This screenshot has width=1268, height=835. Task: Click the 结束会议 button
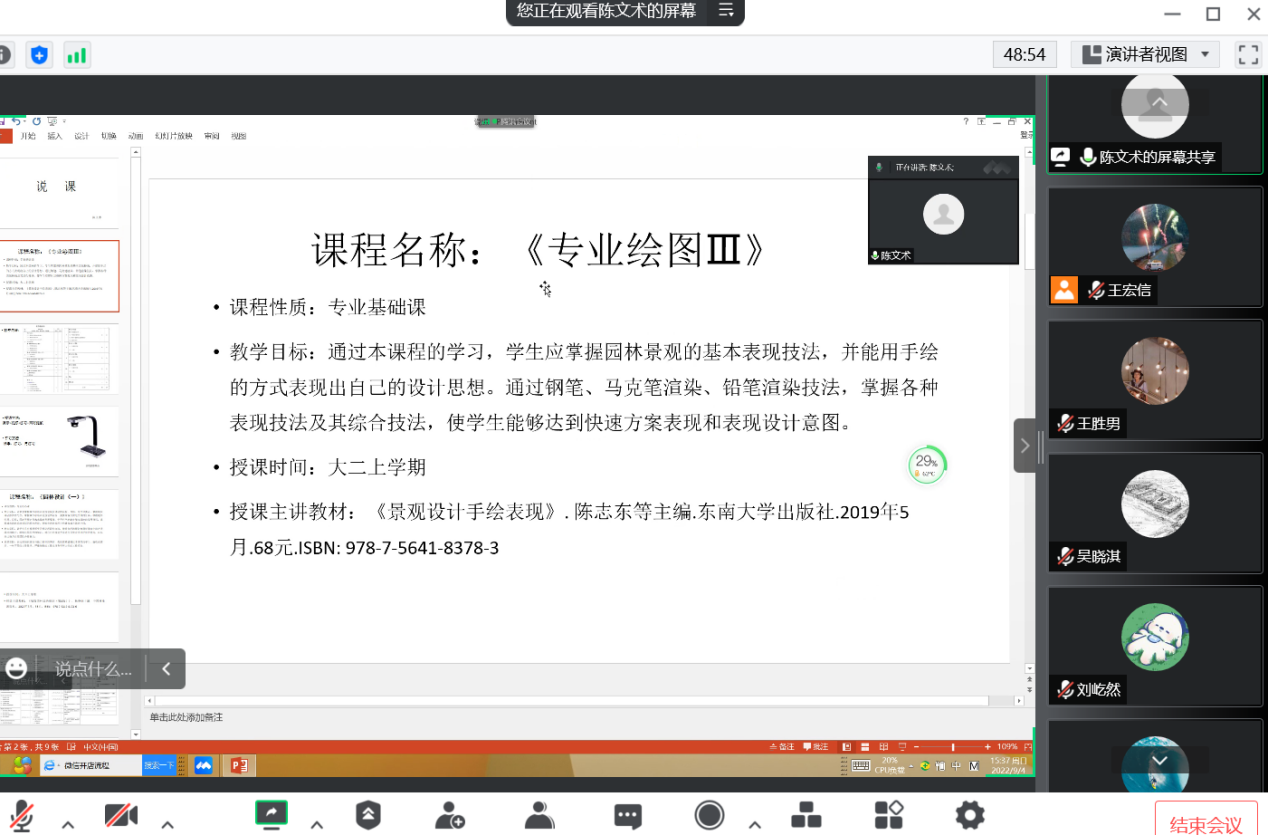1205,824
